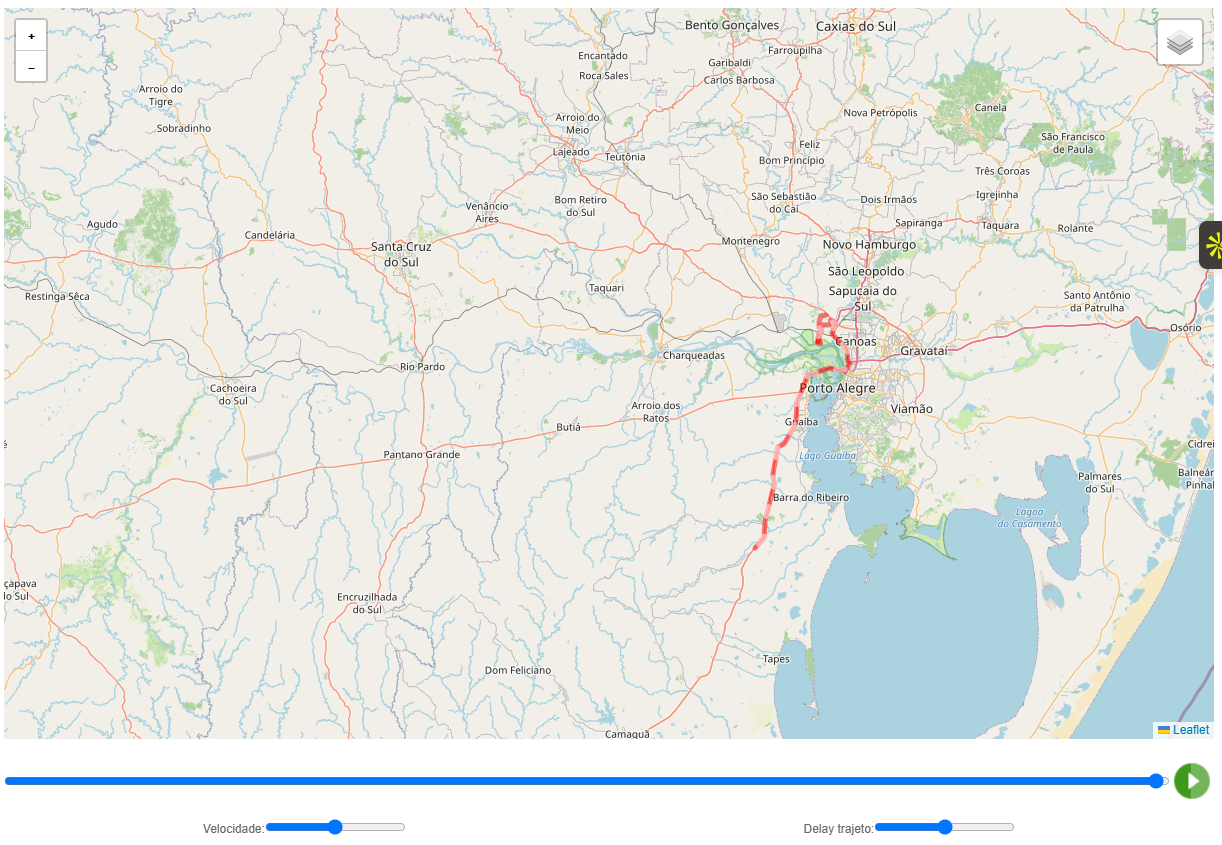This screenshot has height=845, width=1222.
Task: Click the Porto Alegre map label
Action: click(x=837, y=388)
